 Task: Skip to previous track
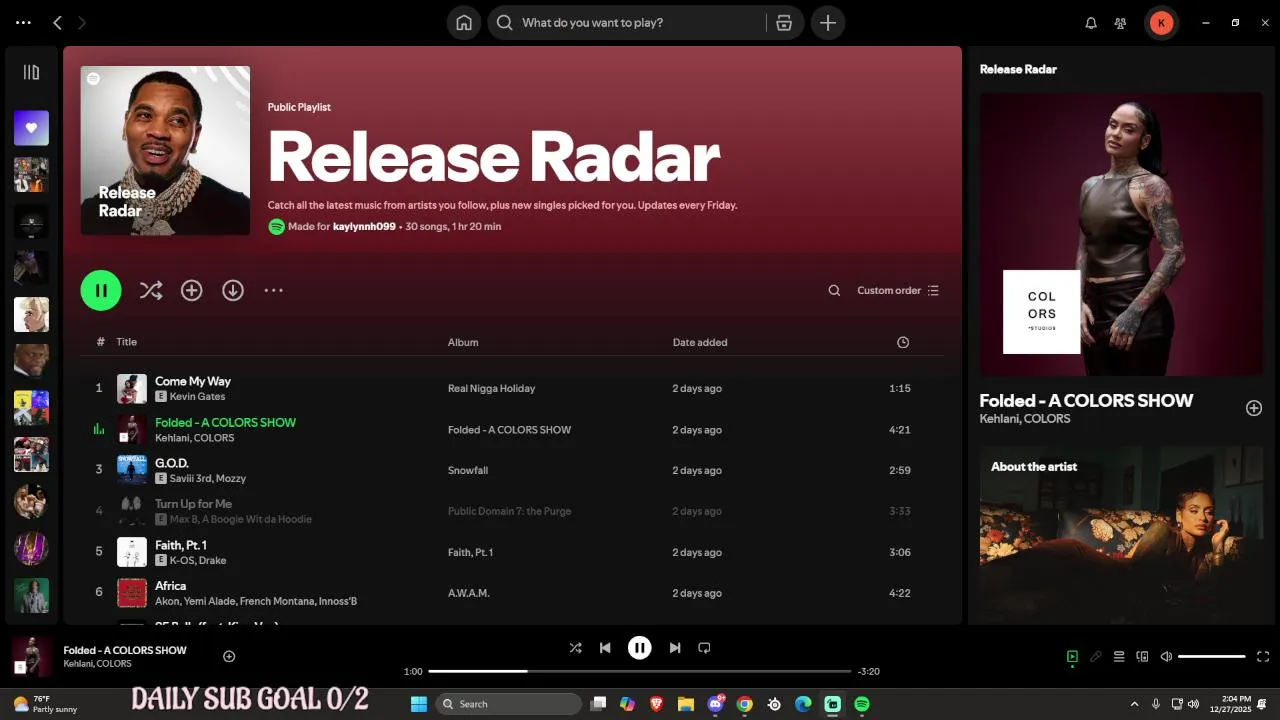pyautogui.click(x=605, y=648)
